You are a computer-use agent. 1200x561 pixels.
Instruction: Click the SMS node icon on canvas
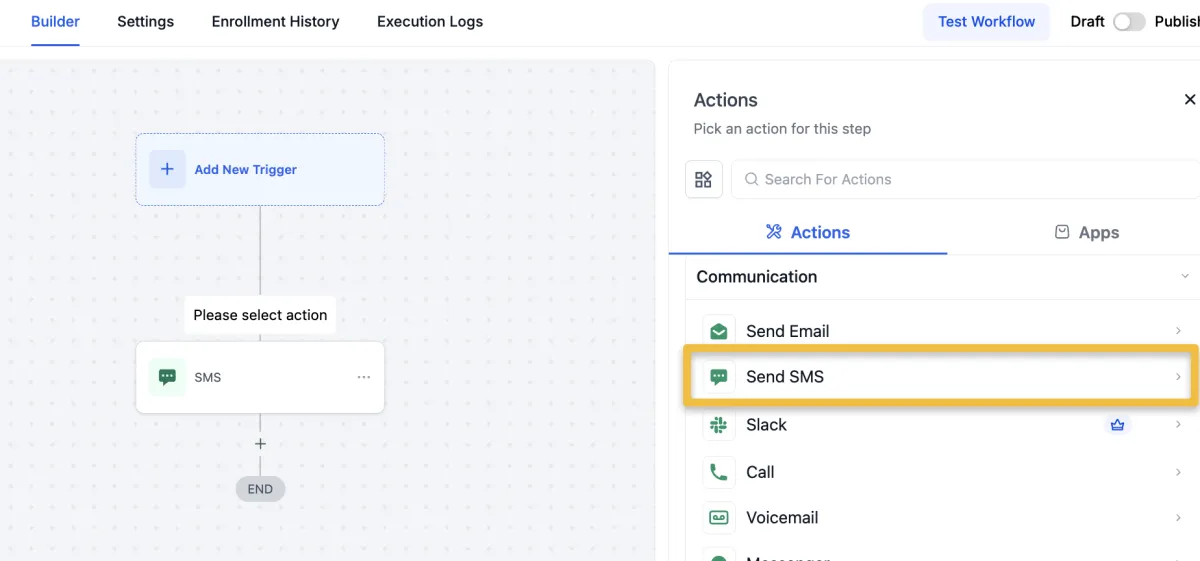pyautogui.click(x=168, y=377)
